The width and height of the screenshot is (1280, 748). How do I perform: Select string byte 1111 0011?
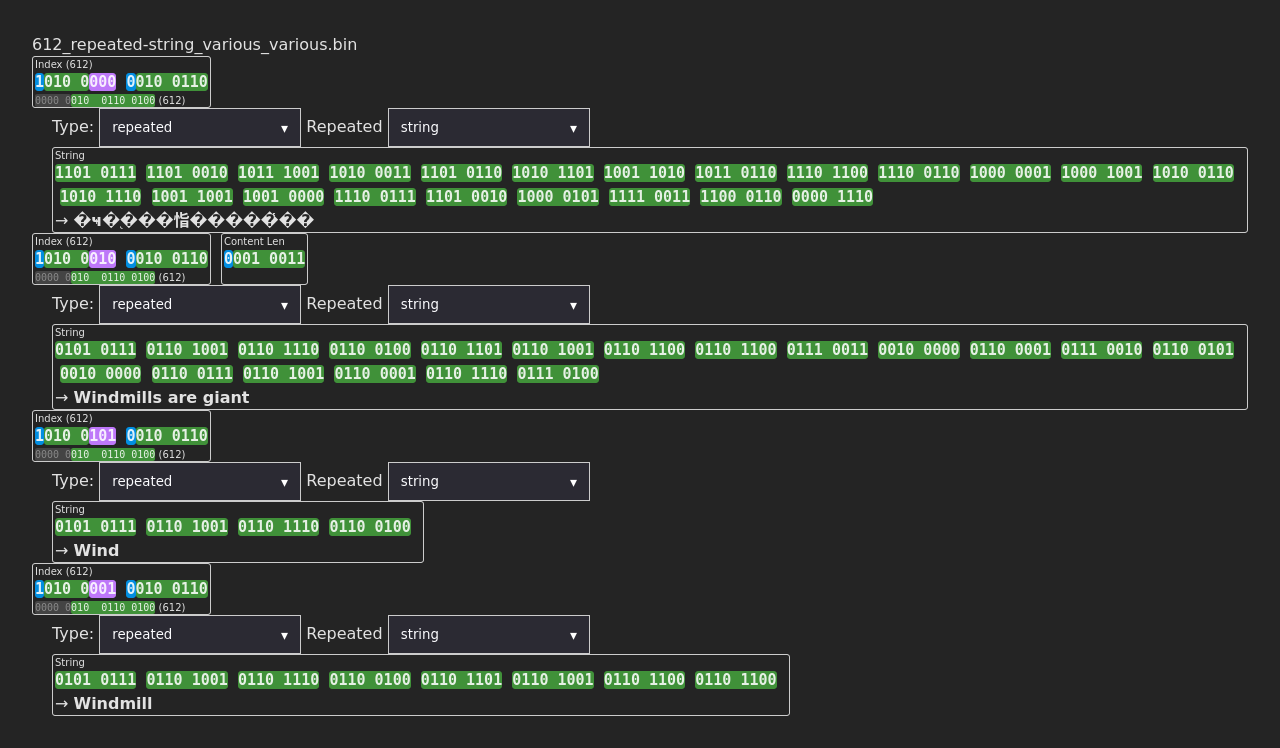[649, 197]
